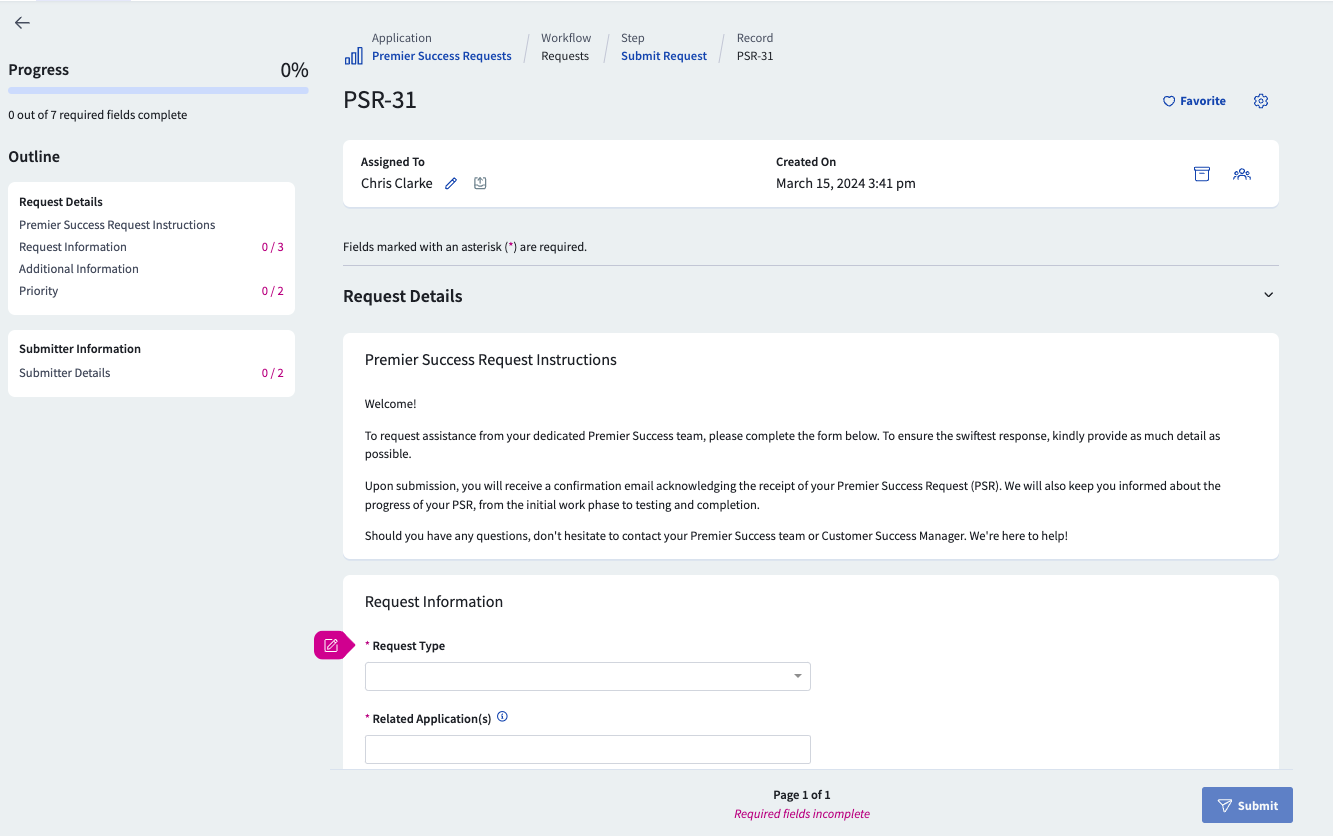Image resolution: width=1333 pixels, height=836 pixels.
Task: Click the pink edit icon near Request Type
Action: (331, 645)
